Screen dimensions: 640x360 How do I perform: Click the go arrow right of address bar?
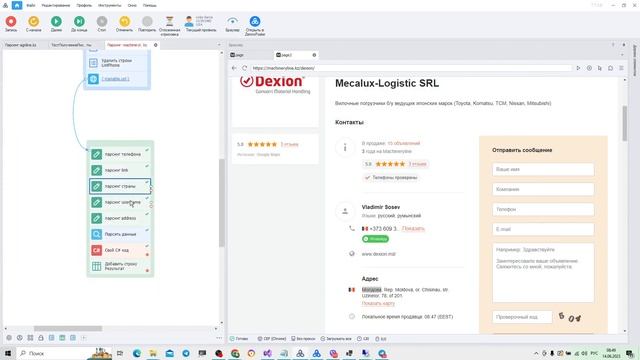tap(578, 68)
